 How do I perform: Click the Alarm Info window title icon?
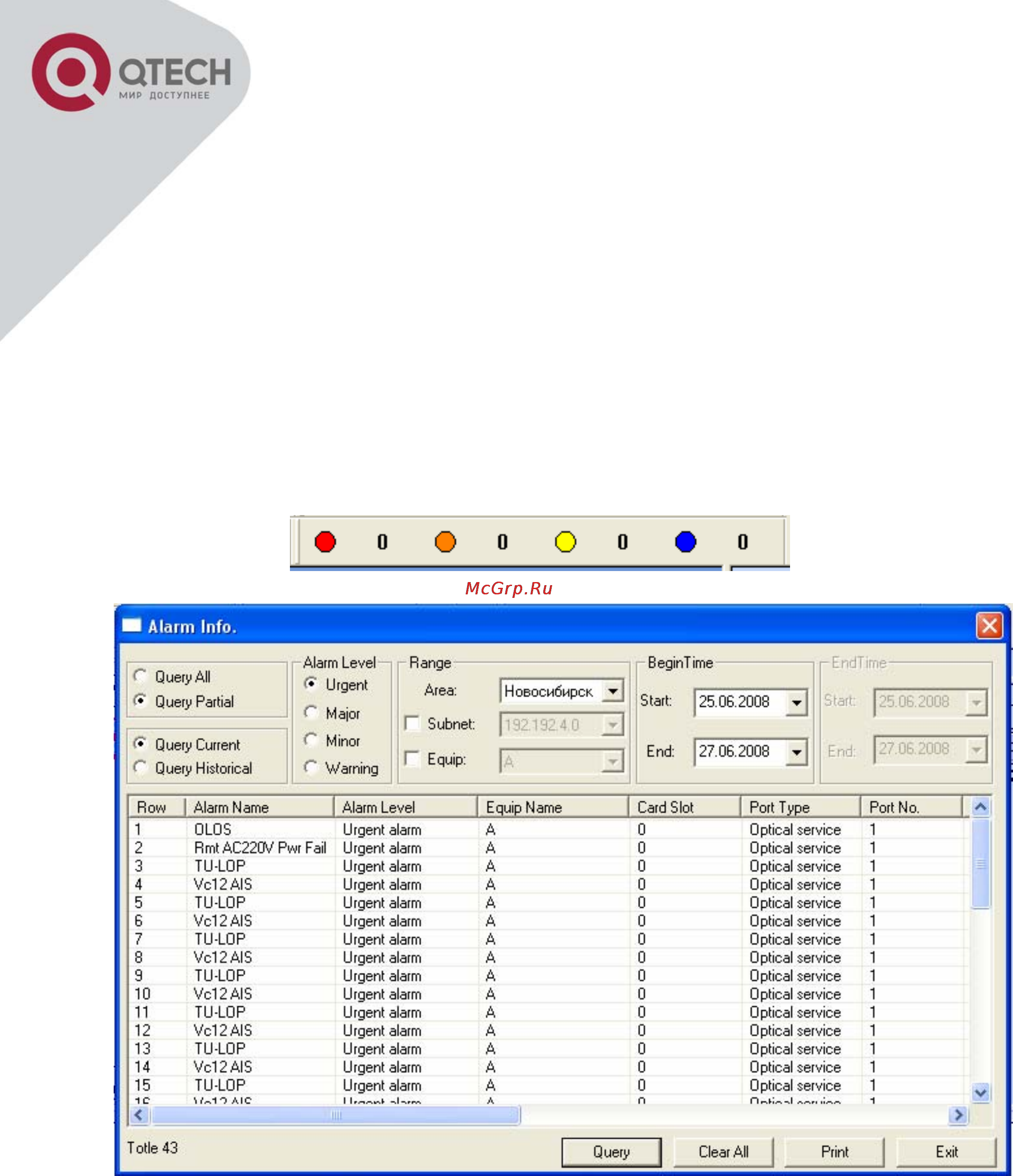pyautogui.click(x=132, y=626)
